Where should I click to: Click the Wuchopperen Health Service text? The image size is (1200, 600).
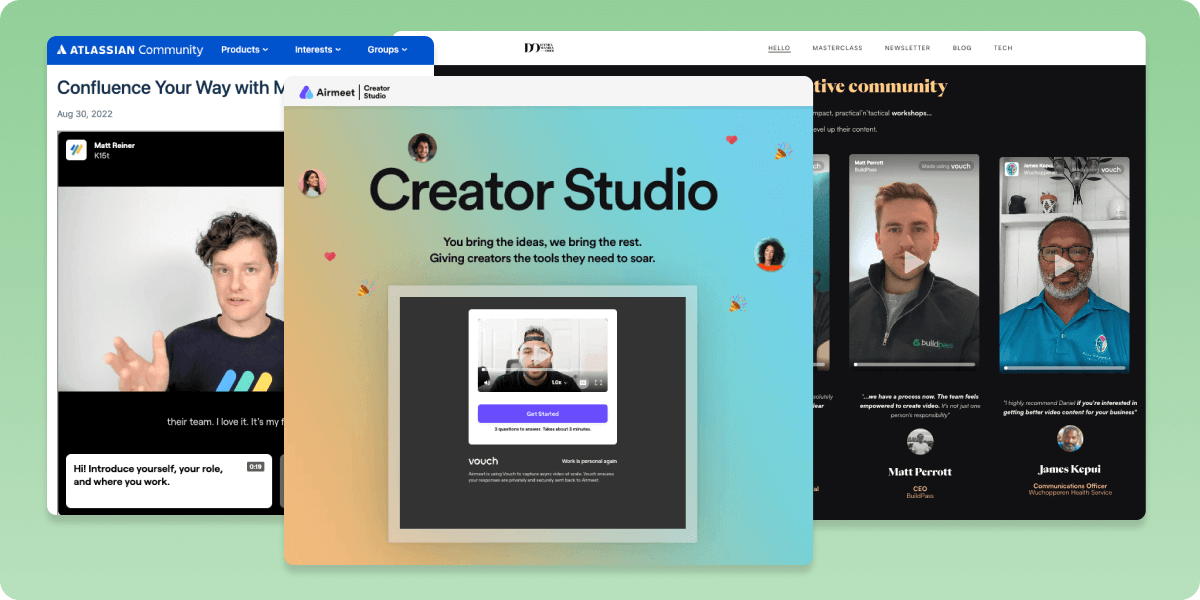tap(1070, 493)
